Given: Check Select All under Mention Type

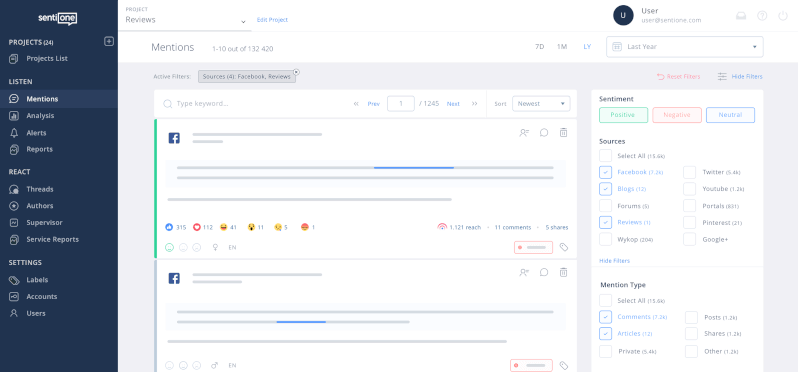Looking at the screenshot, I should pyautogui.click(x=606, y=300).
